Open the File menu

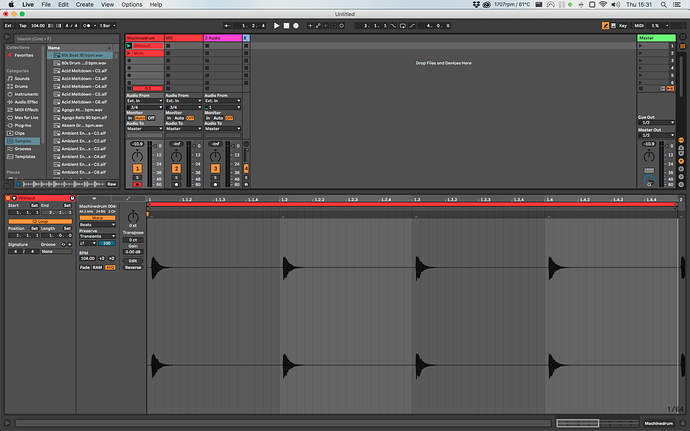[x=46, y=4]
